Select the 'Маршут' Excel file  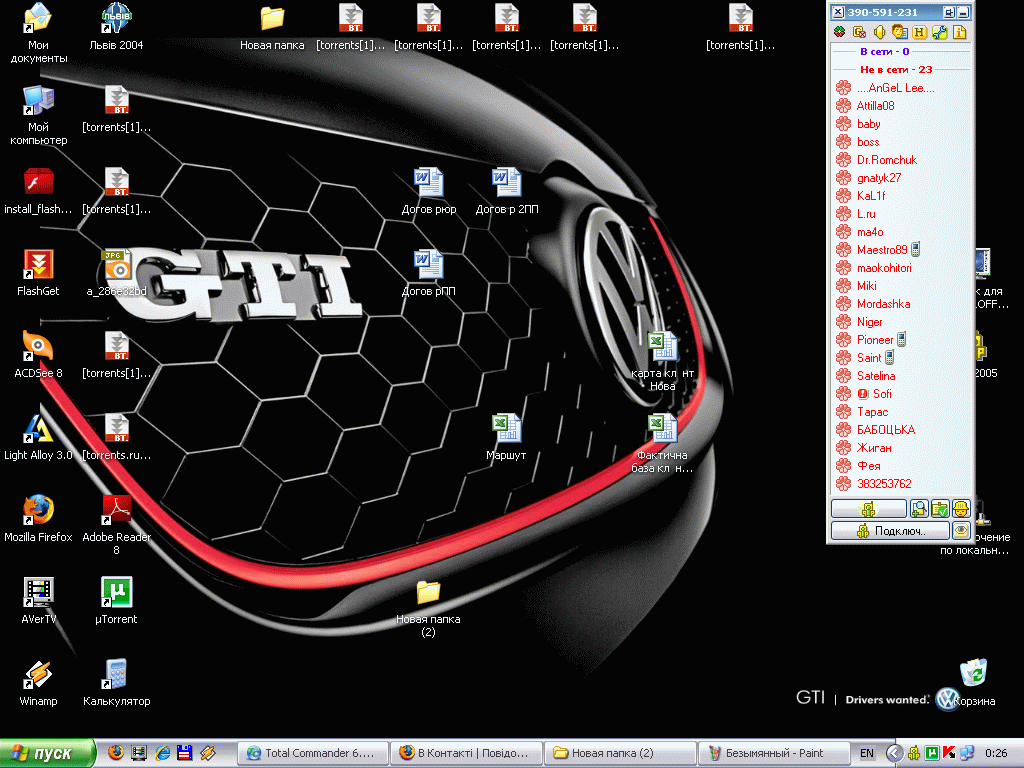coord(506,438)
